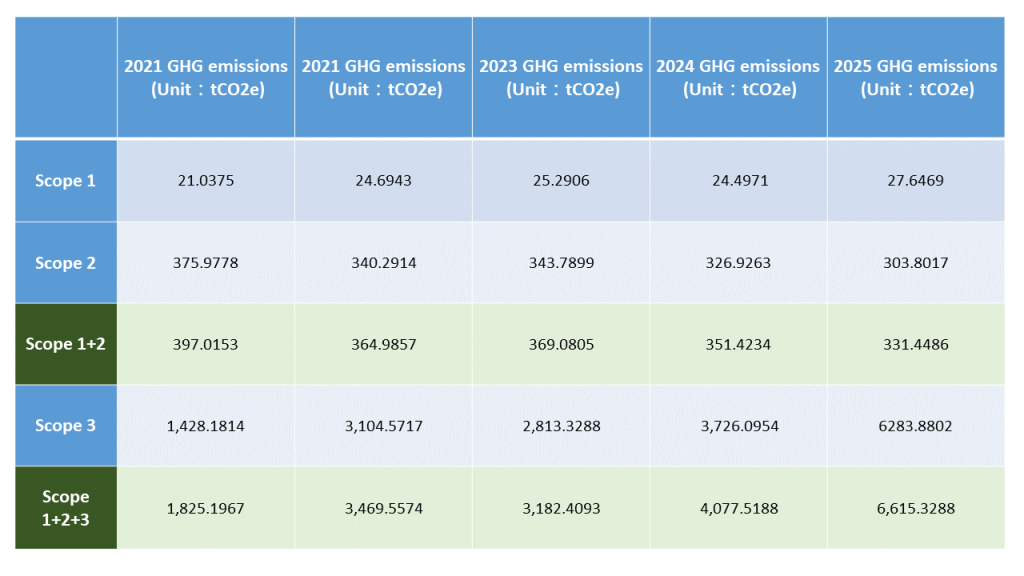The width and height of the screenshot is (1024, 576).
Task: Select the cell showing 4,077.5188
Action: 738,508
